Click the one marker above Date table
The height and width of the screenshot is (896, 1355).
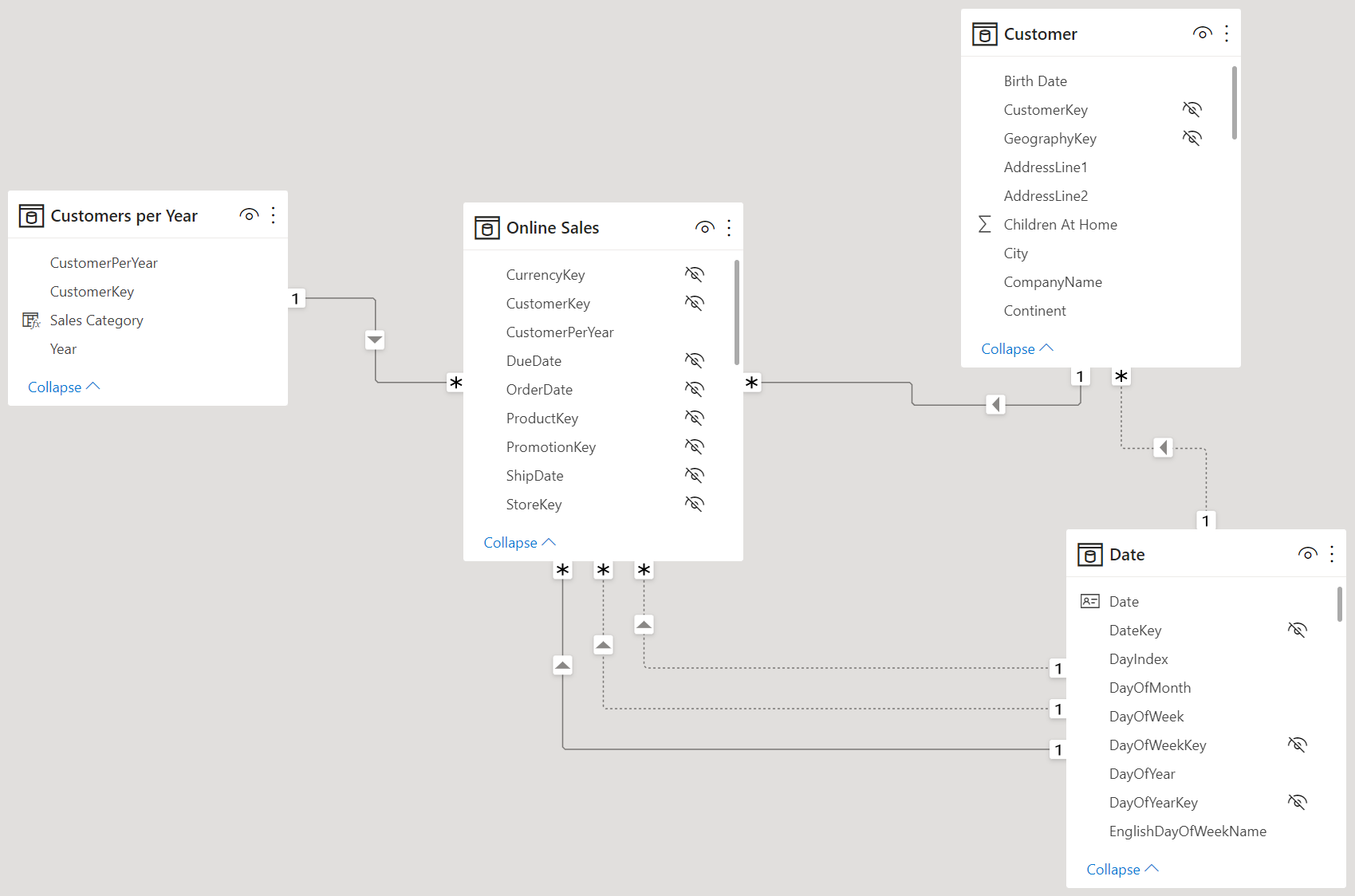coord(1206,521)
